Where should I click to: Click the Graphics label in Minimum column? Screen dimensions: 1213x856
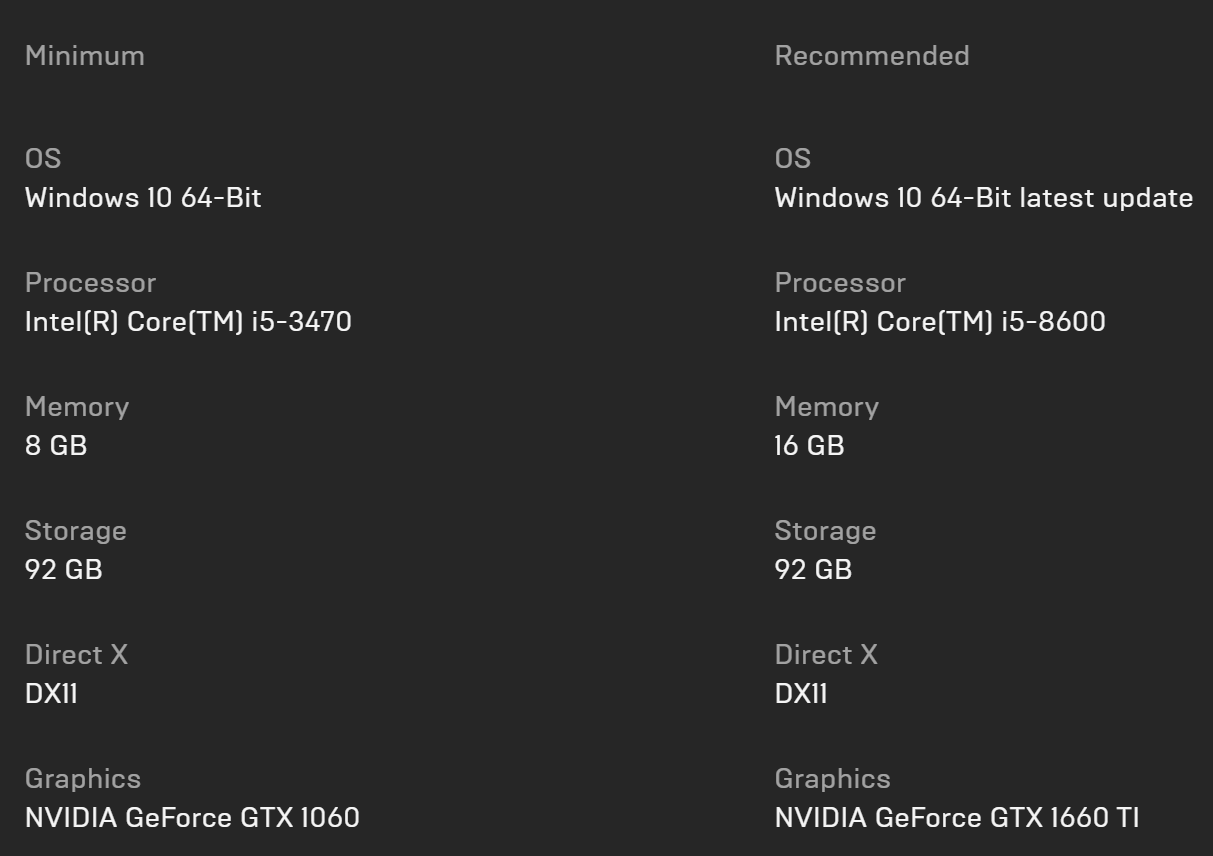click(83, 779)
